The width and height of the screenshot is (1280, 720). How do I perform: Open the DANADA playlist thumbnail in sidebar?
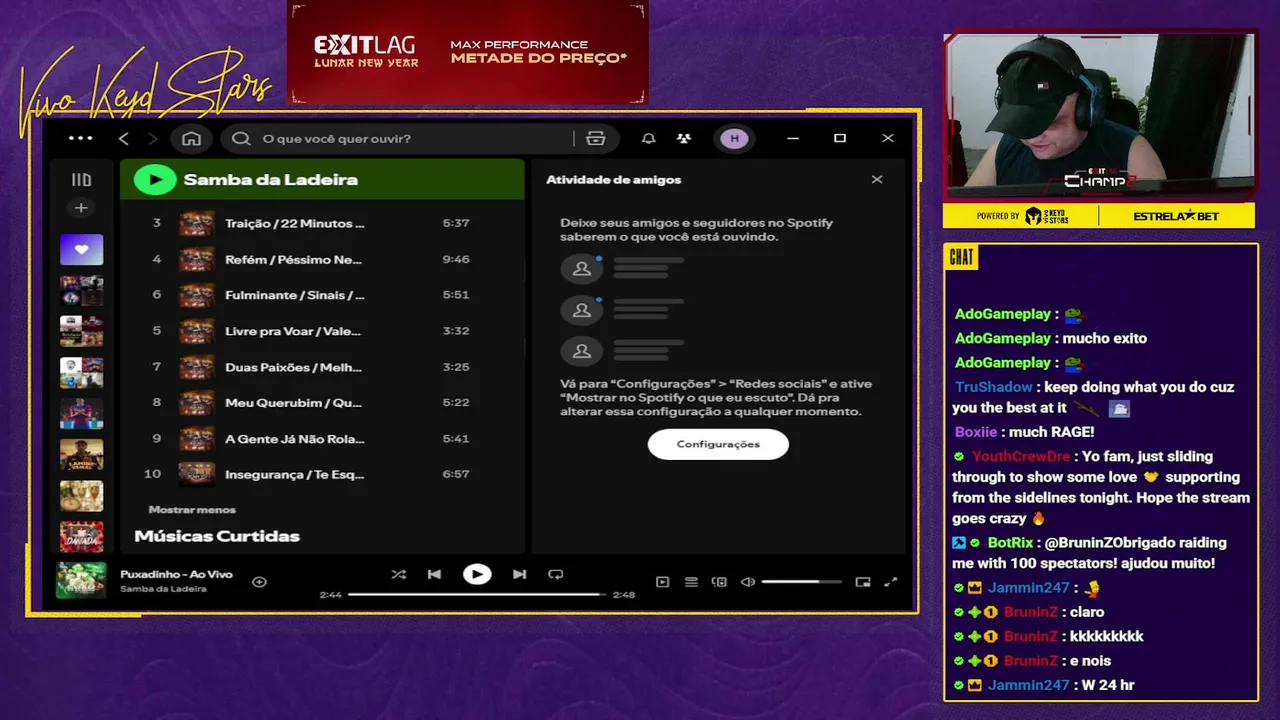click(81, 537)
